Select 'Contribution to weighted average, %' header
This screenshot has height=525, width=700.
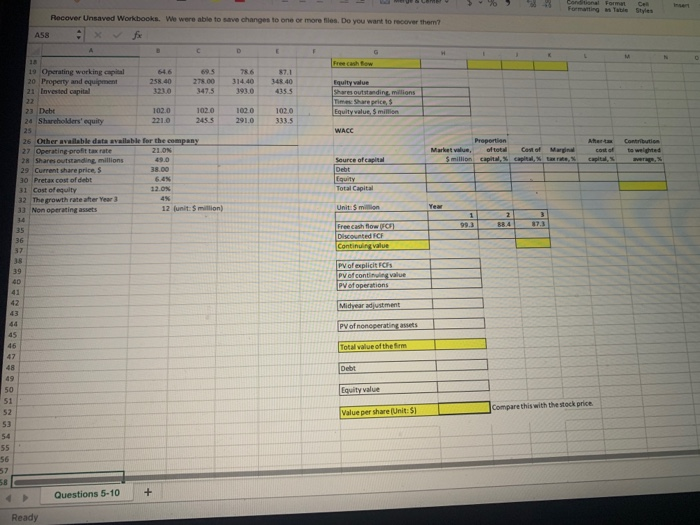[x=642, y=150]
